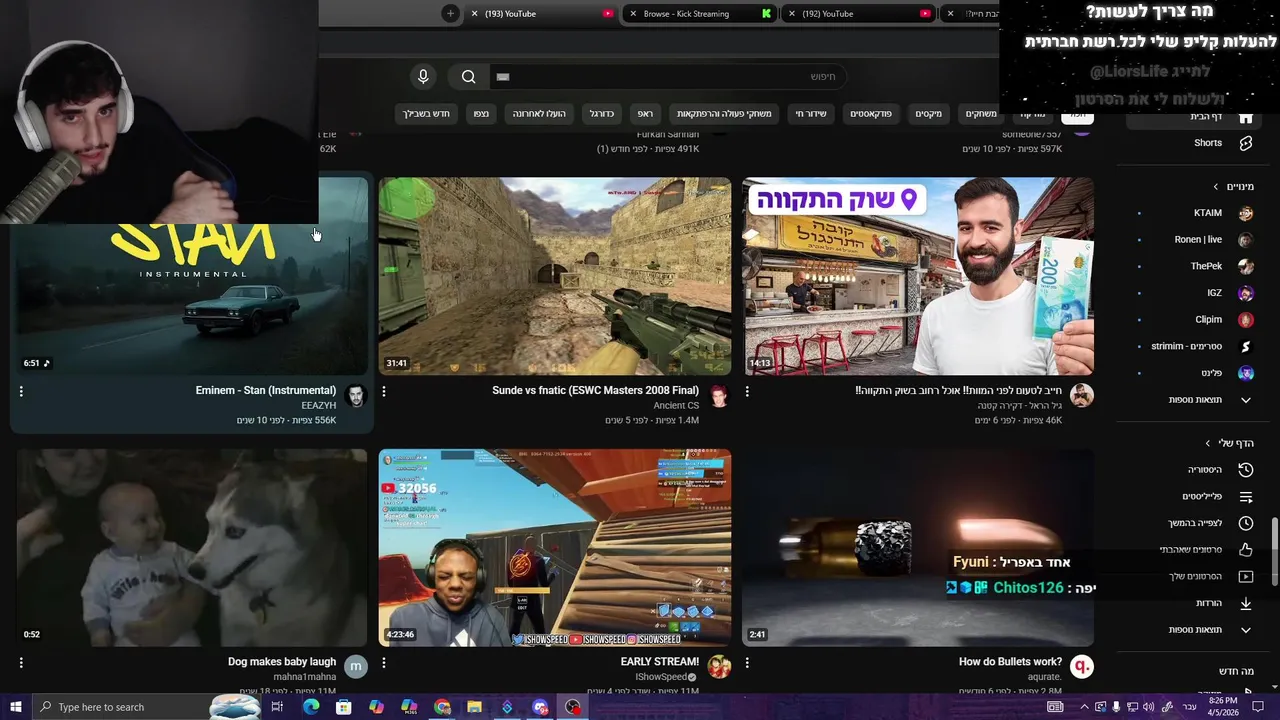Click the voice search microphone icon
1280x720 pixels.
click(423, 77)
